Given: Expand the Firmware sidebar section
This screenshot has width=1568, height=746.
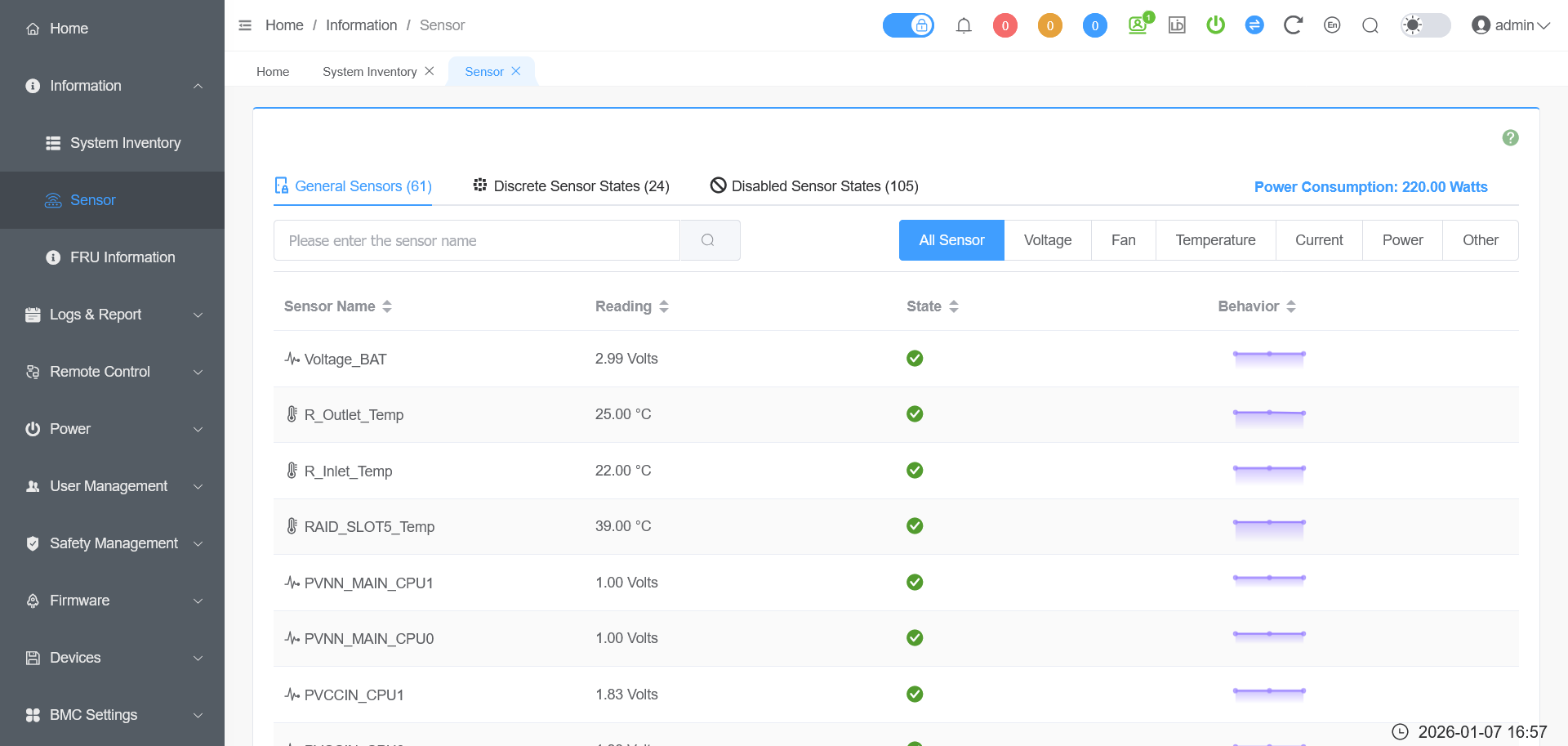Looking at the screenshot, I should [x=113, y=601].
